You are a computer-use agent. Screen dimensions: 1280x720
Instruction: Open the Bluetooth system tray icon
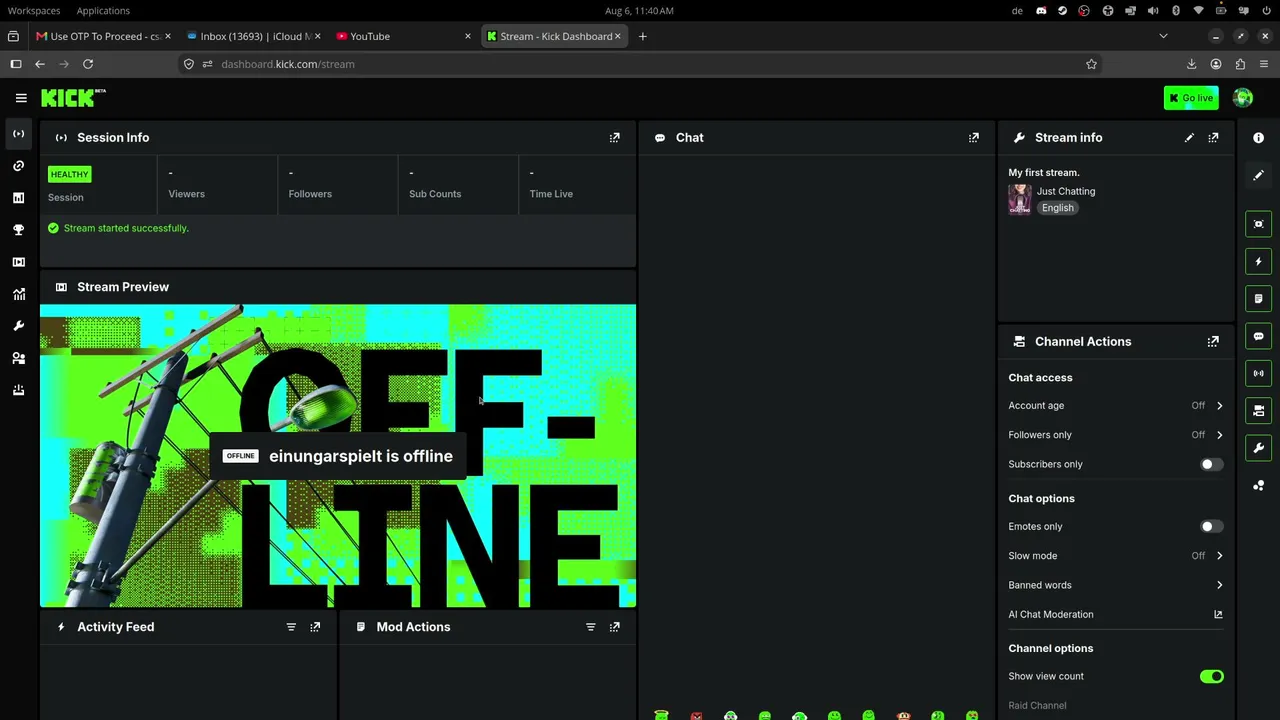1176,10
